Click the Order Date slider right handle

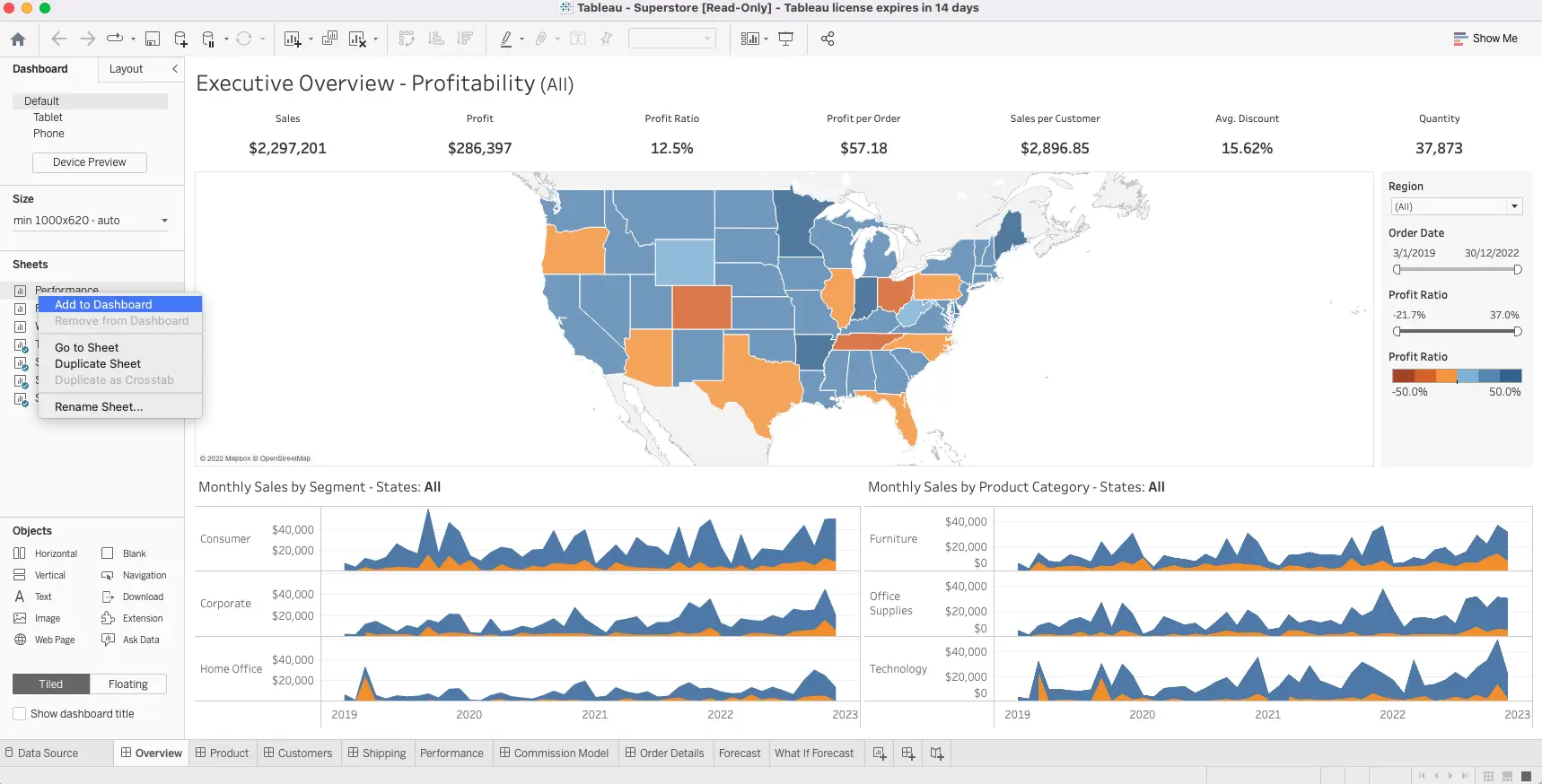[1517, 269]
